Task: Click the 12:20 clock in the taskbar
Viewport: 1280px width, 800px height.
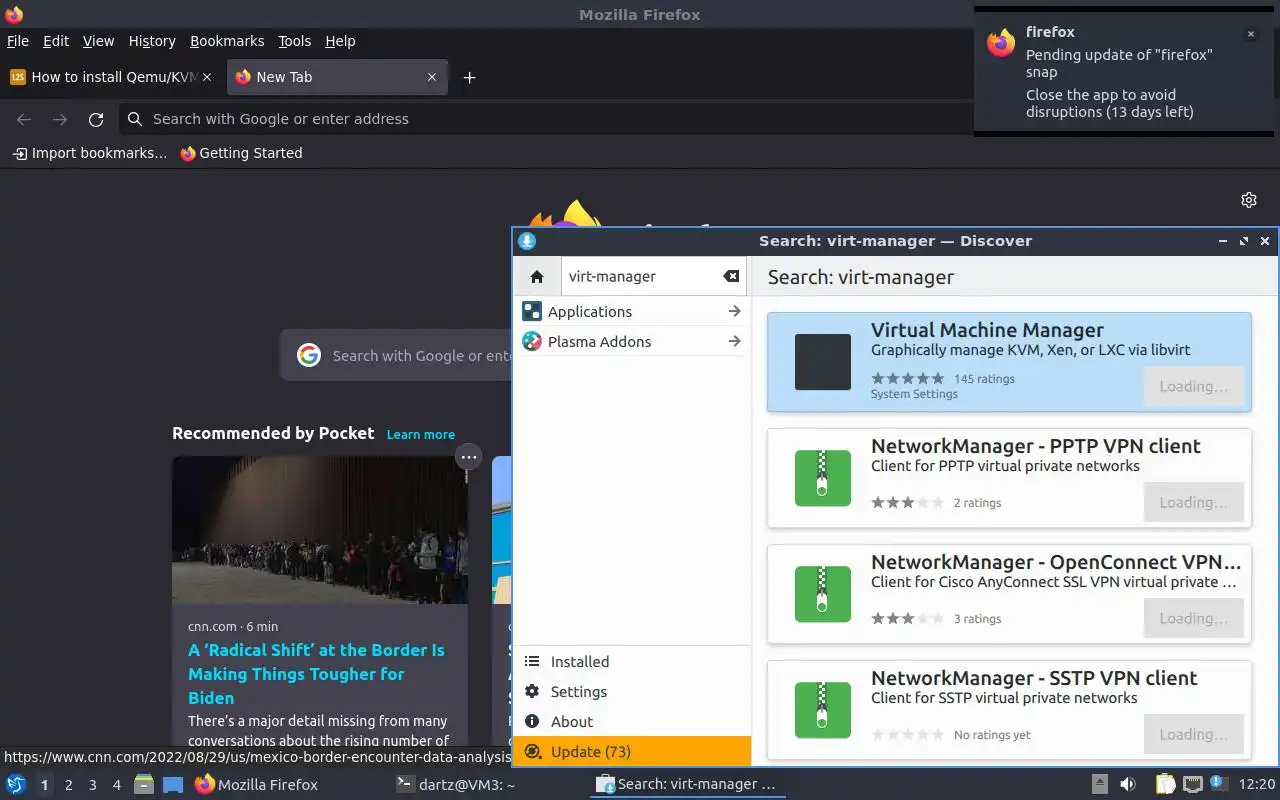Action: 1257,785
